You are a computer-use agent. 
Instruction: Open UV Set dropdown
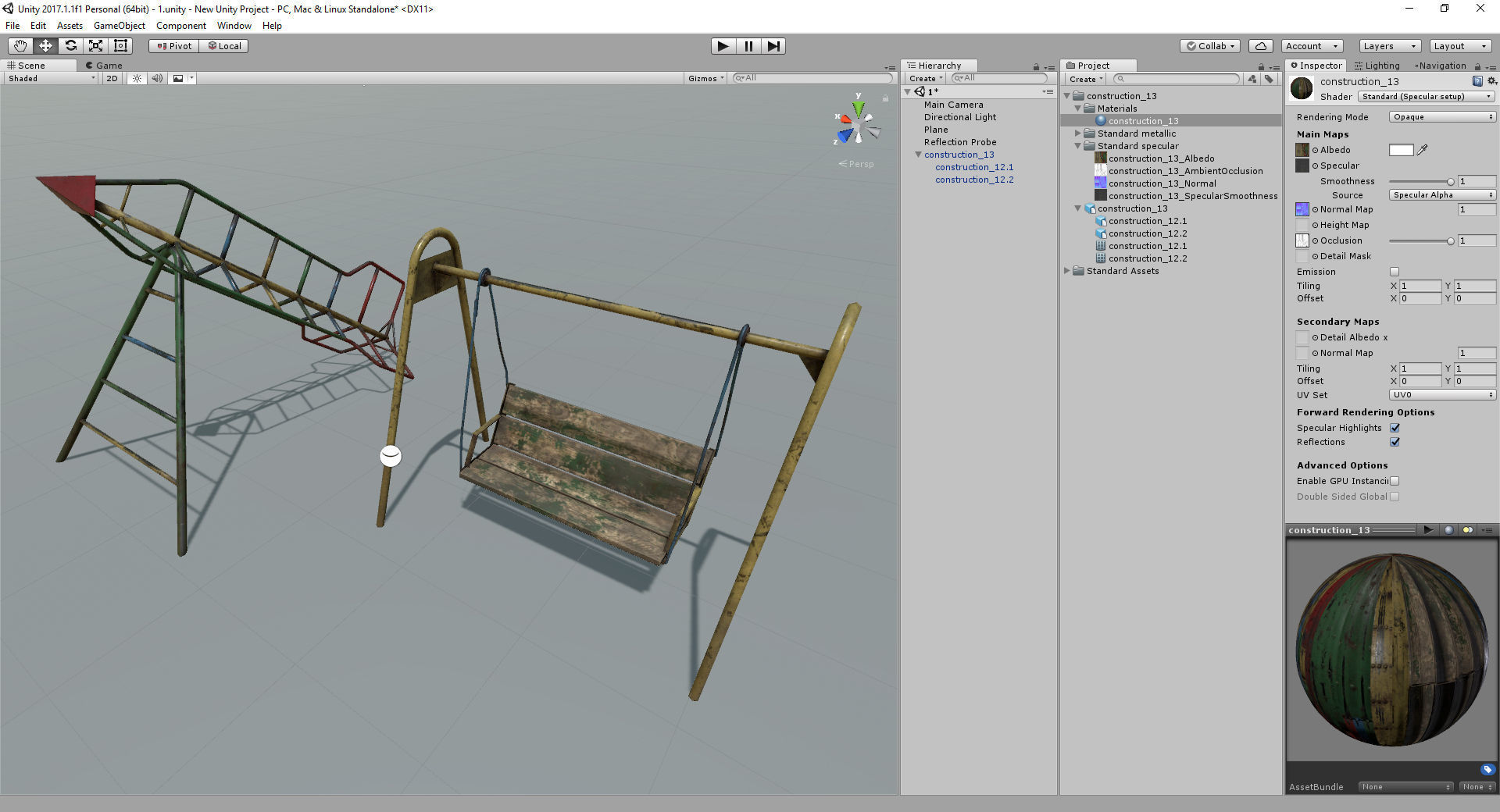click(1442, 395)
